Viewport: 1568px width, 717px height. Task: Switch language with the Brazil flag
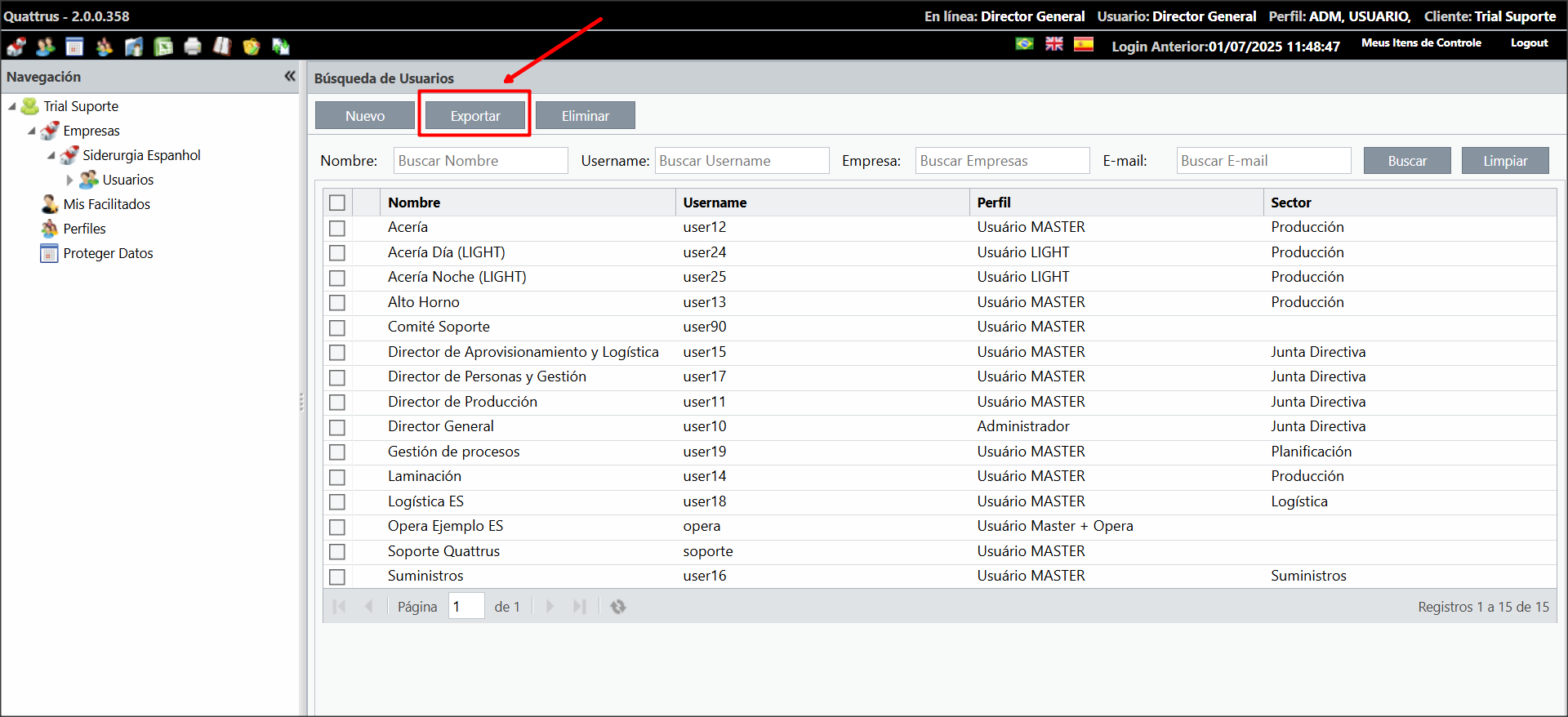click(1024, 44)
